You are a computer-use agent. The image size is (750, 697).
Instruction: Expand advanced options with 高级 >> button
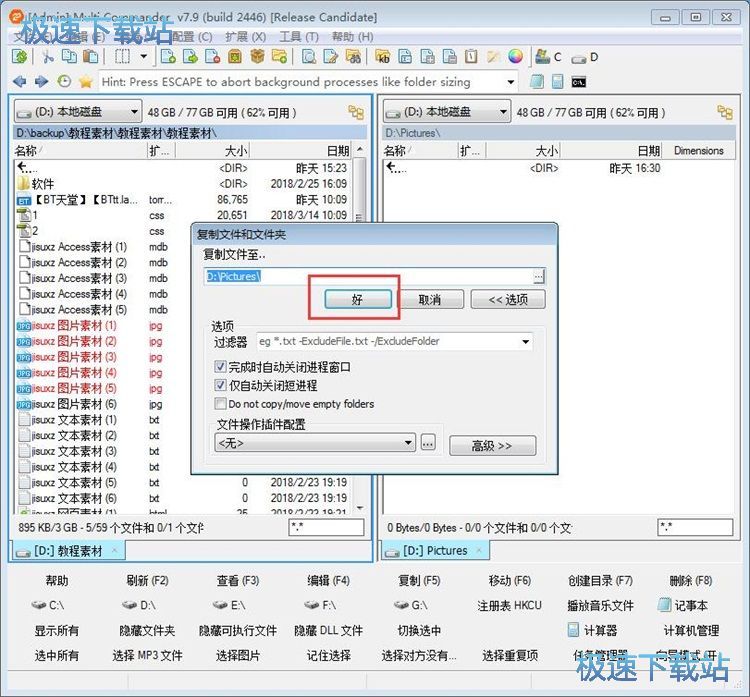click(x=492, y=445)
